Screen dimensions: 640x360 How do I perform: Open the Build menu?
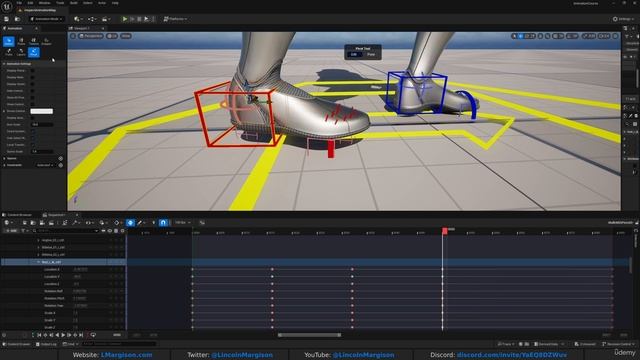point(73,3)
